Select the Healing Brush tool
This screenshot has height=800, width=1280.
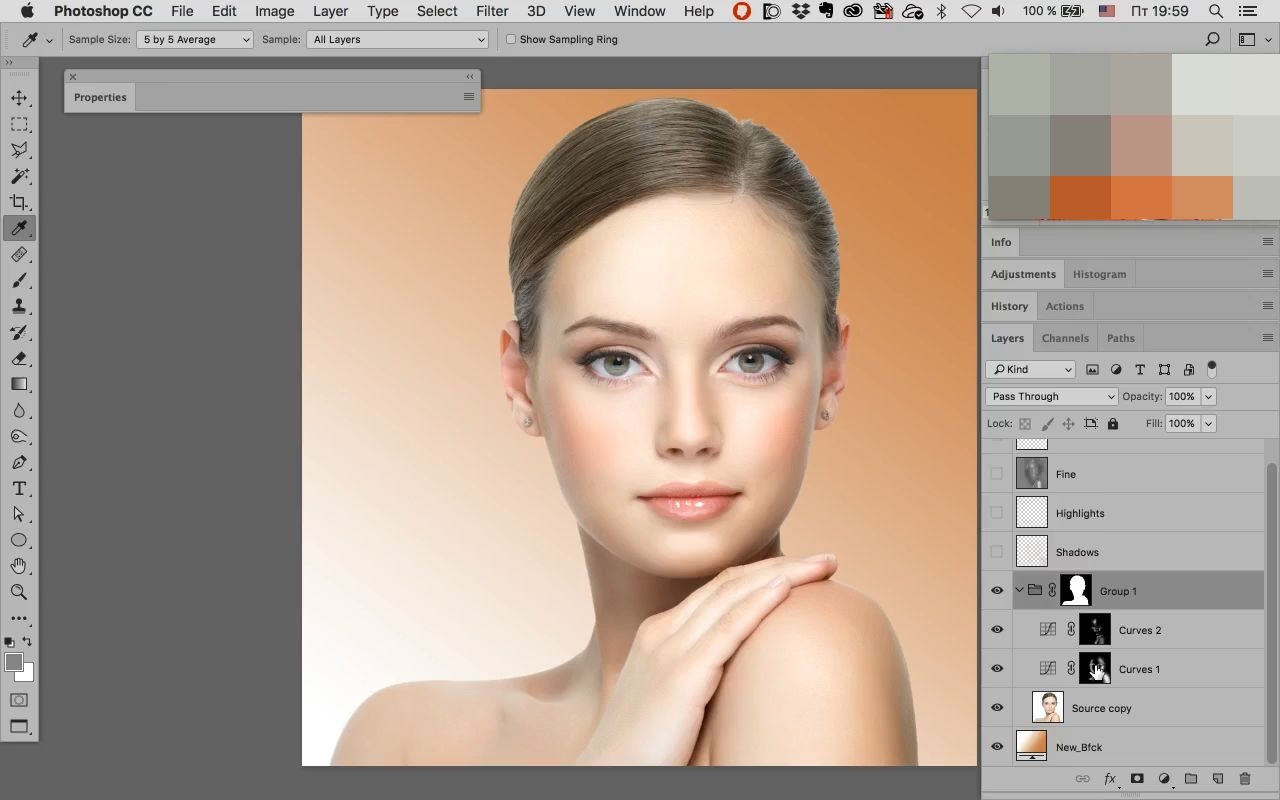pos(19,255)
